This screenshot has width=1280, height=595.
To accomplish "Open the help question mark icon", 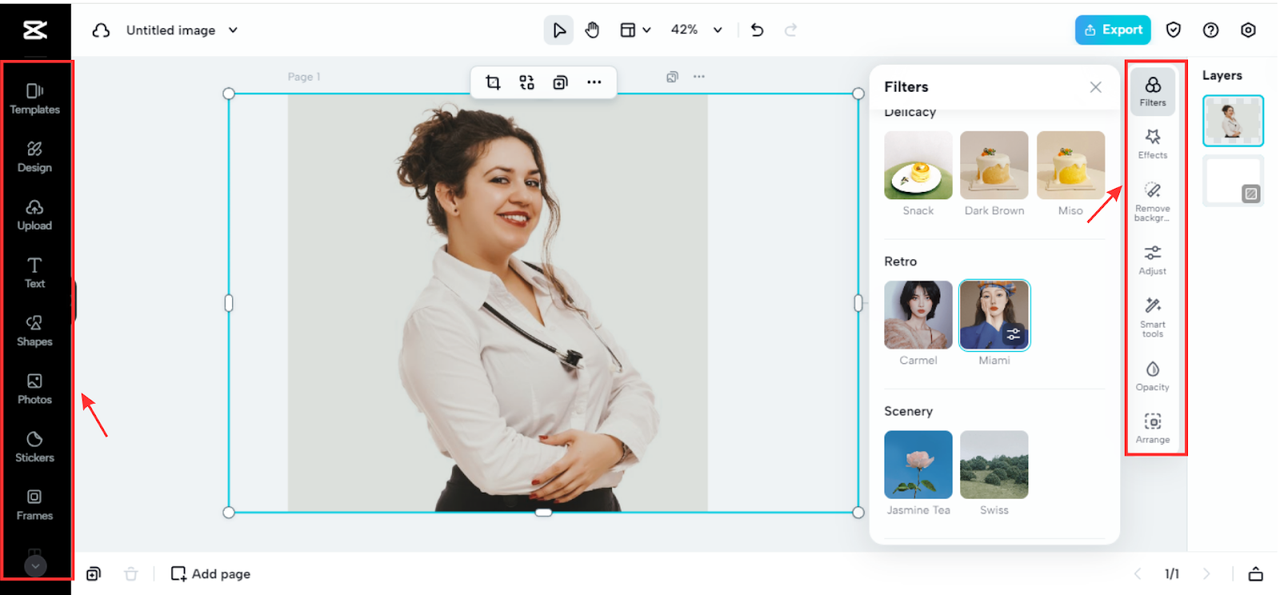I will coord(1211,30).
